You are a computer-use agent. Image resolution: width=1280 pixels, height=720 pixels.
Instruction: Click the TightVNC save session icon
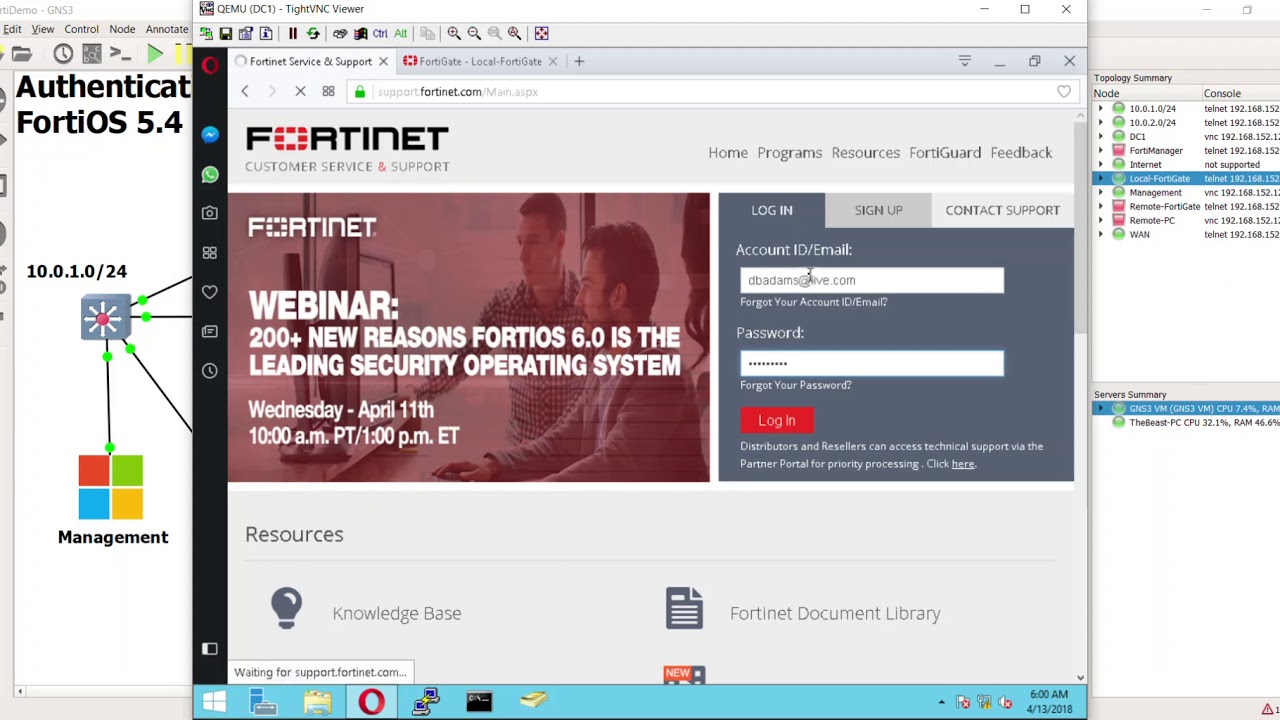click(x=226, y=33)
